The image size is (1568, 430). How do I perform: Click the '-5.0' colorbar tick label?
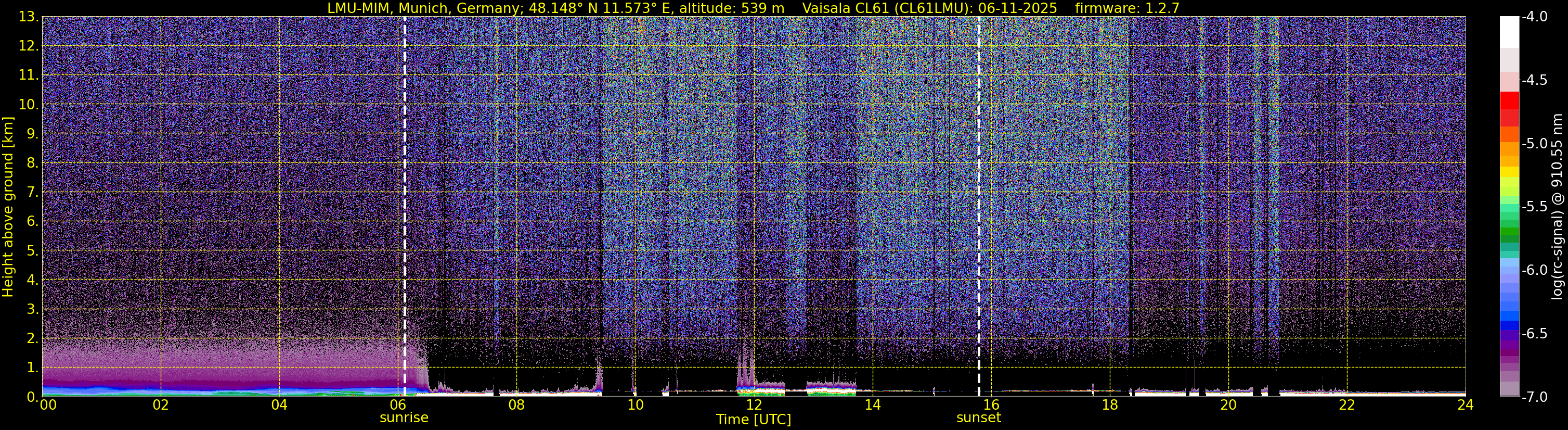(1534, 143)
